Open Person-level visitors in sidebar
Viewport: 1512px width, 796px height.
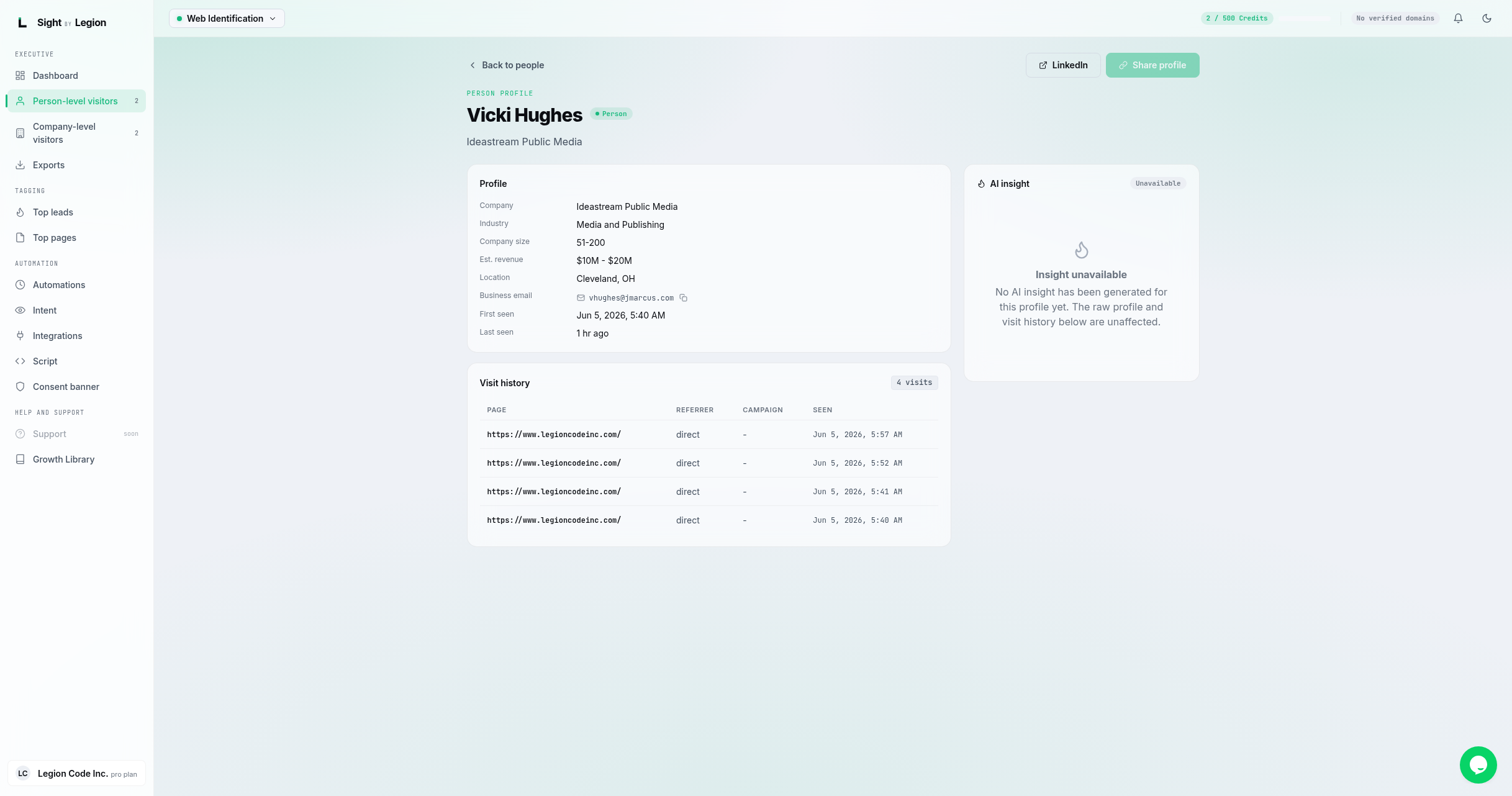coord(76,101)
